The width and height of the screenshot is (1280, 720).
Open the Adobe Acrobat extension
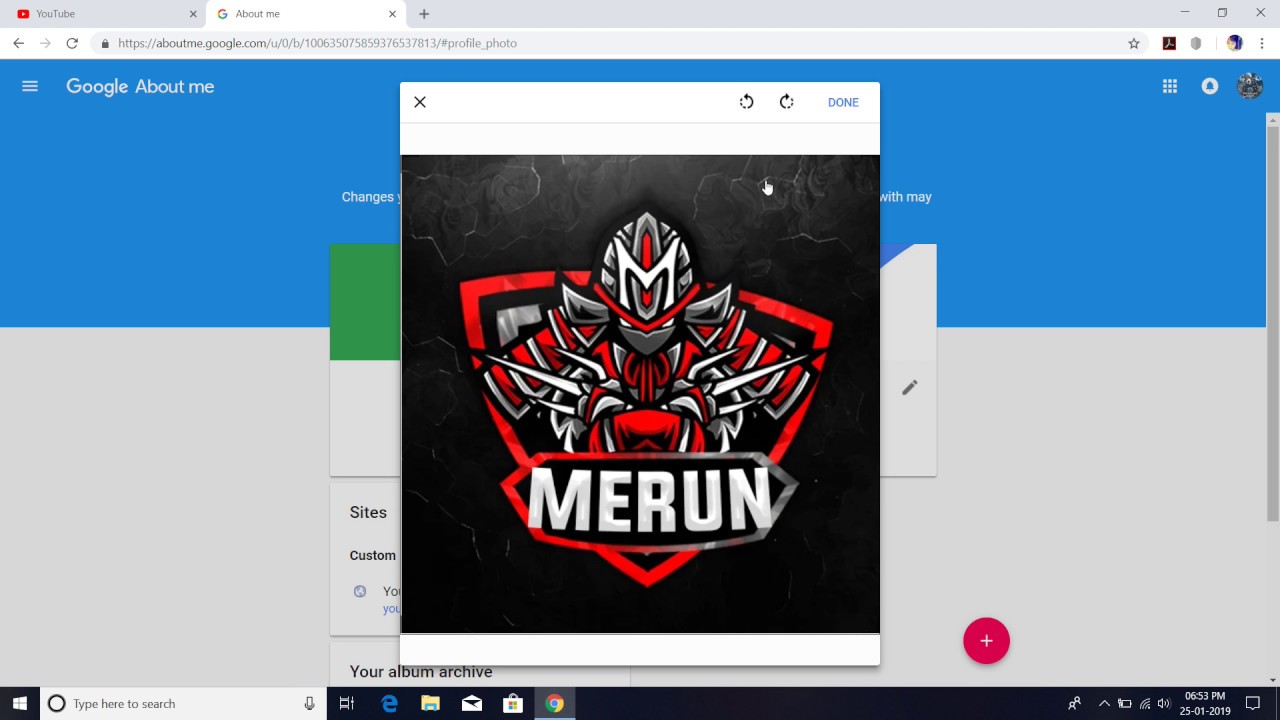click(1169, 43)
